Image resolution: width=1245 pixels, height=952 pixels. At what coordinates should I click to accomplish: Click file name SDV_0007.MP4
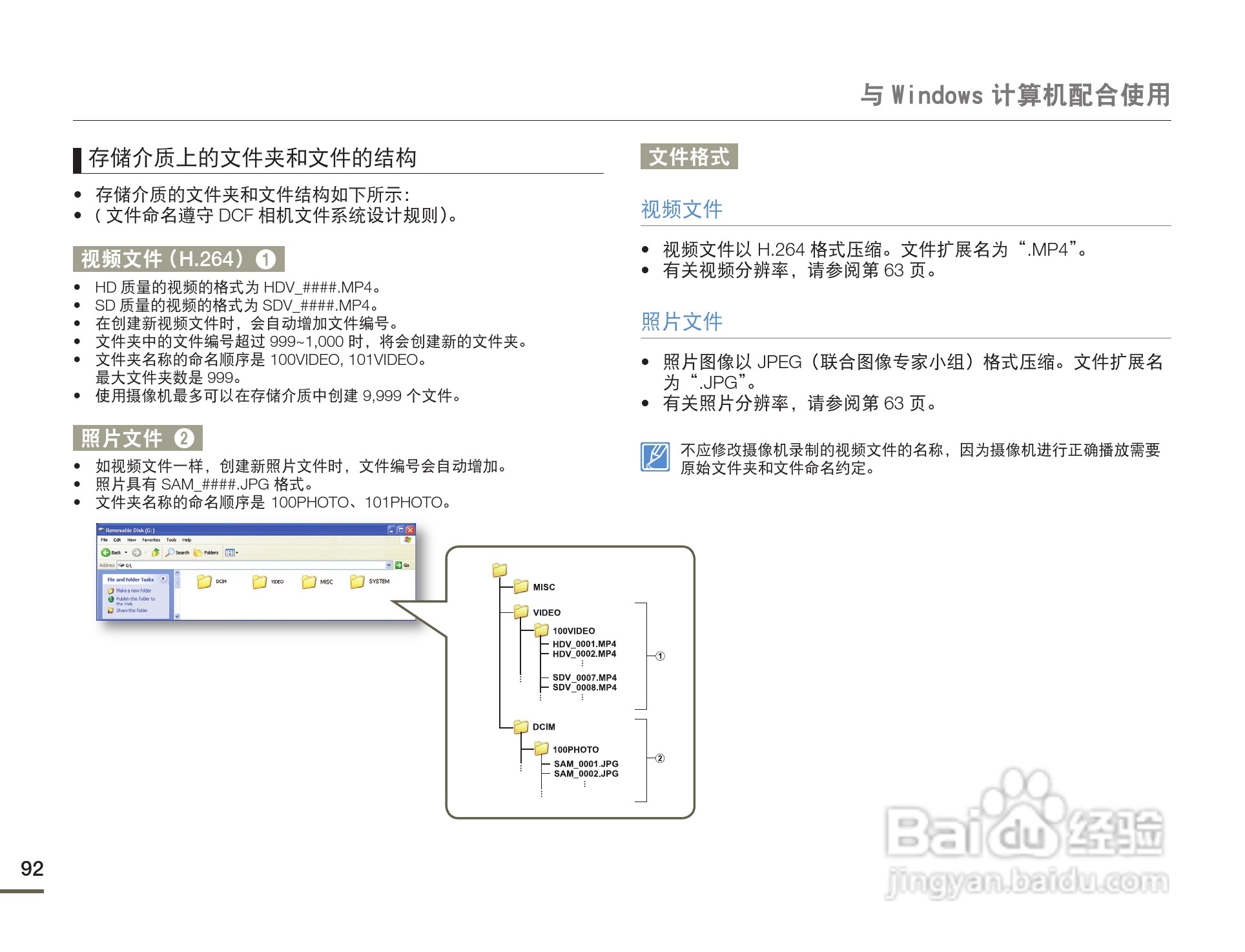pyautogui.click(x=584, y=678)
